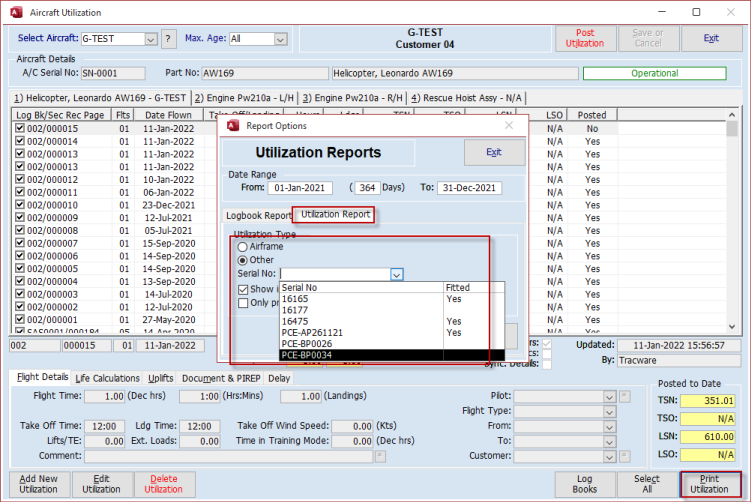Switch to Rescue Hoist Assy - N/A tab

tap(467, 98)
